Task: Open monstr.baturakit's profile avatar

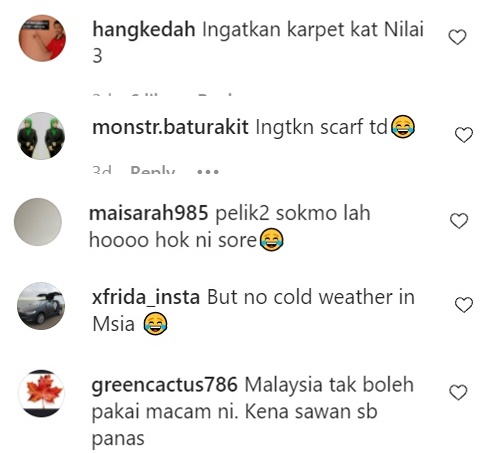Action: (41, 136)
